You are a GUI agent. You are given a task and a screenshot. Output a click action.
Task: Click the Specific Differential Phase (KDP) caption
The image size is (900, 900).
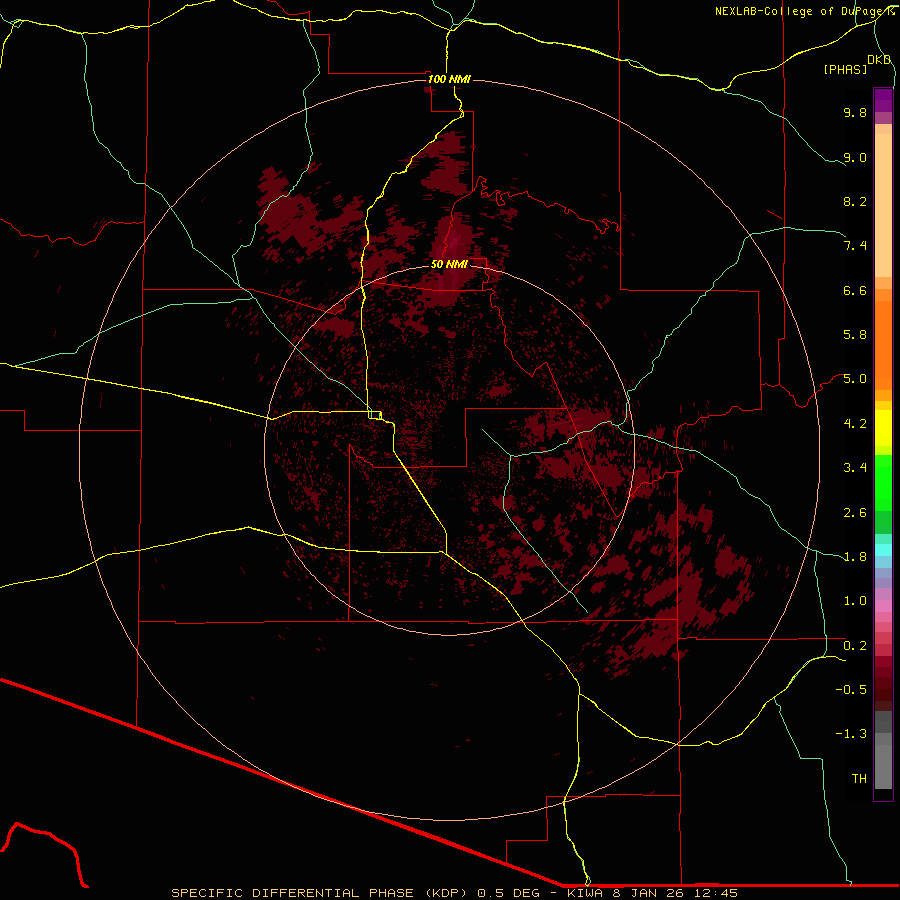pos(321,892)
